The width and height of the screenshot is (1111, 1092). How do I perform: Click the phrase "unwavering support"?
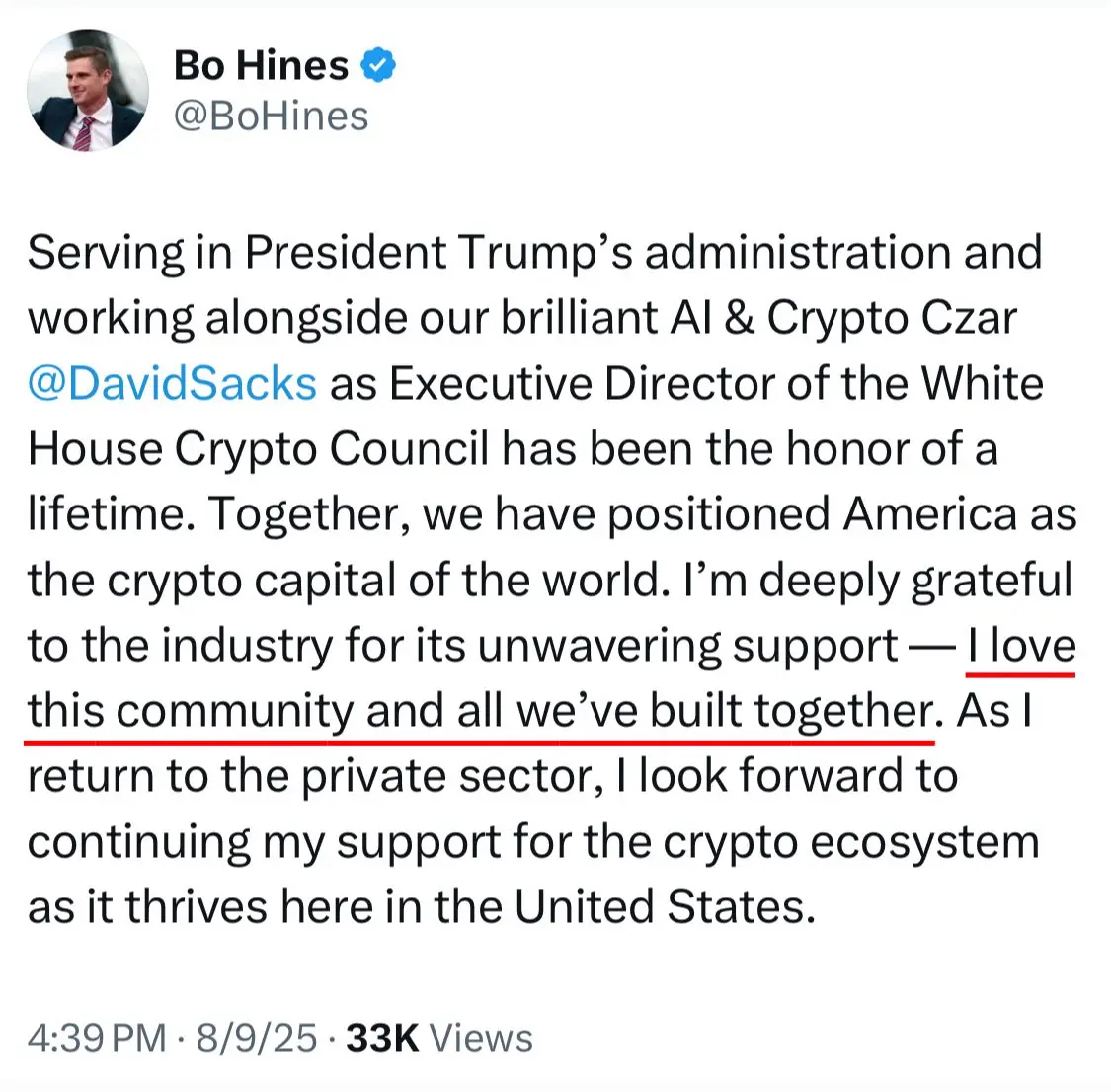(x=687, y=646)
